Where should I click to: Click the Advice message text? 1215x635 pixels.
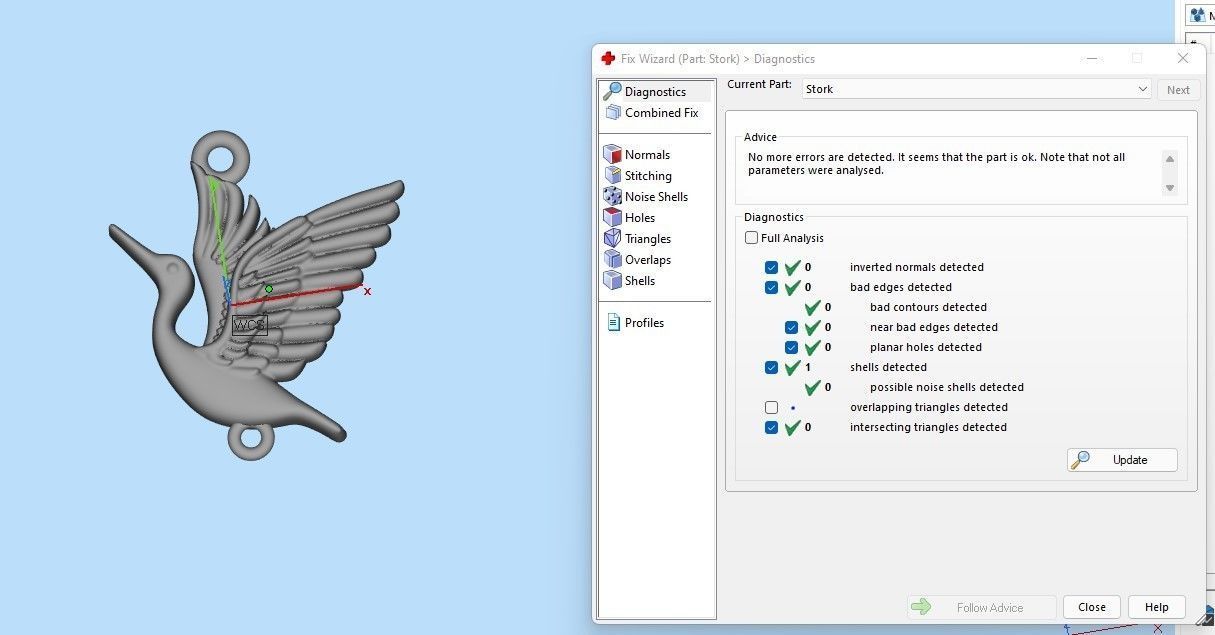click(x=936, y=164)
